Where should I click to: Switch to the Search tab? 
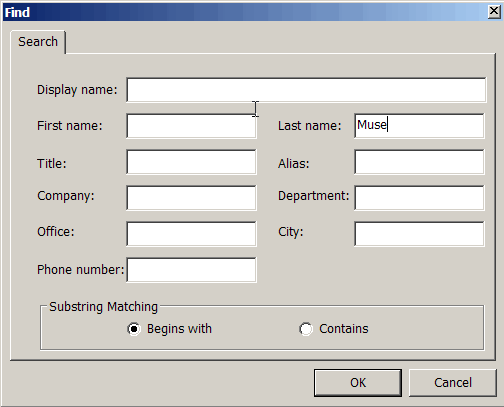tap(38, 42)
